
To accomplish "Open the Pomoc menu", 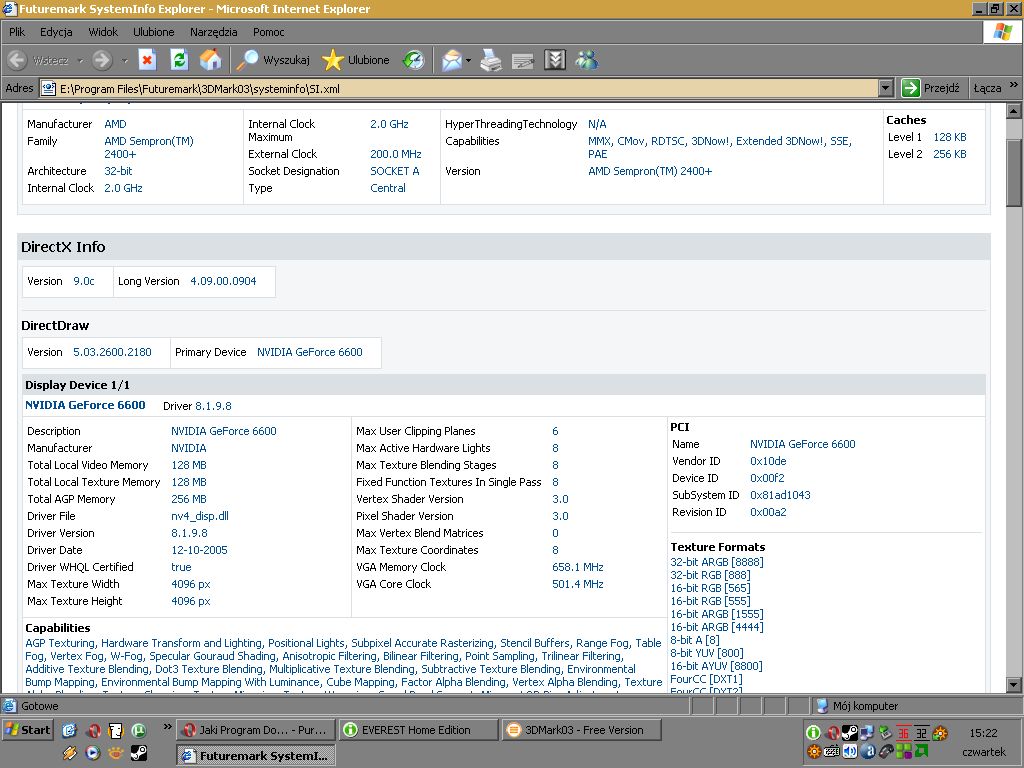I will coord(268,32).
